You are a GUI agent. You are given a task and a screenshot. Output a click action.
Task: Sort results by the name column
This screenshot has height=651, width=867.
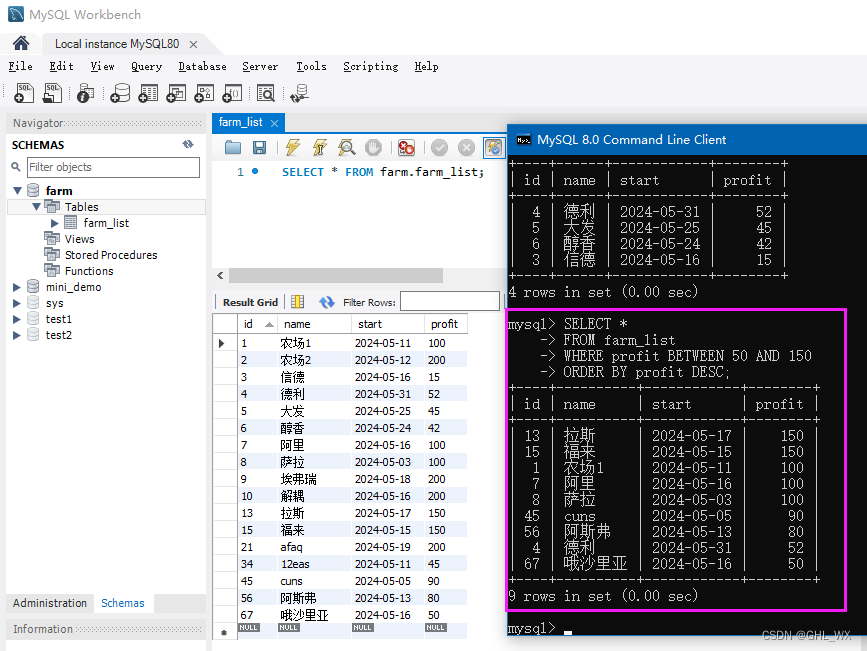click(314, 324)
